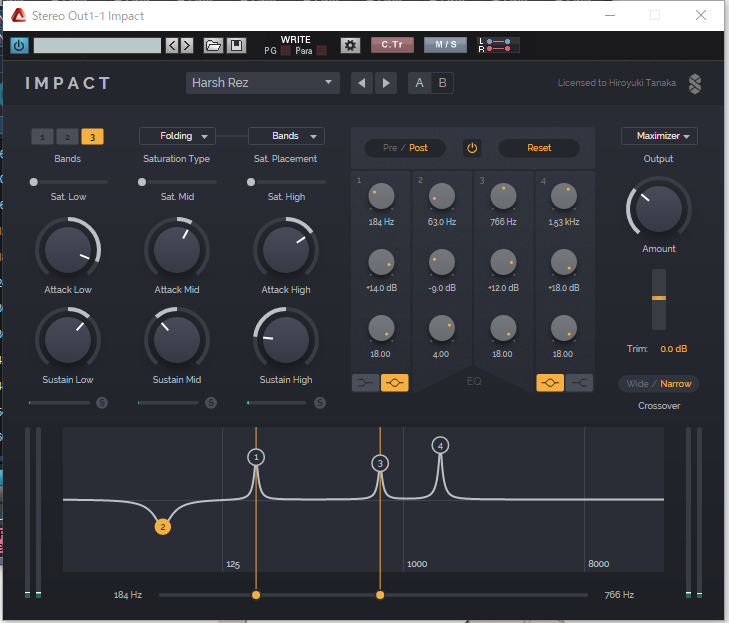Open the Folding saturation type dropdown
Image resolution: width=729 pixels, height=623 pixels.
177,136
